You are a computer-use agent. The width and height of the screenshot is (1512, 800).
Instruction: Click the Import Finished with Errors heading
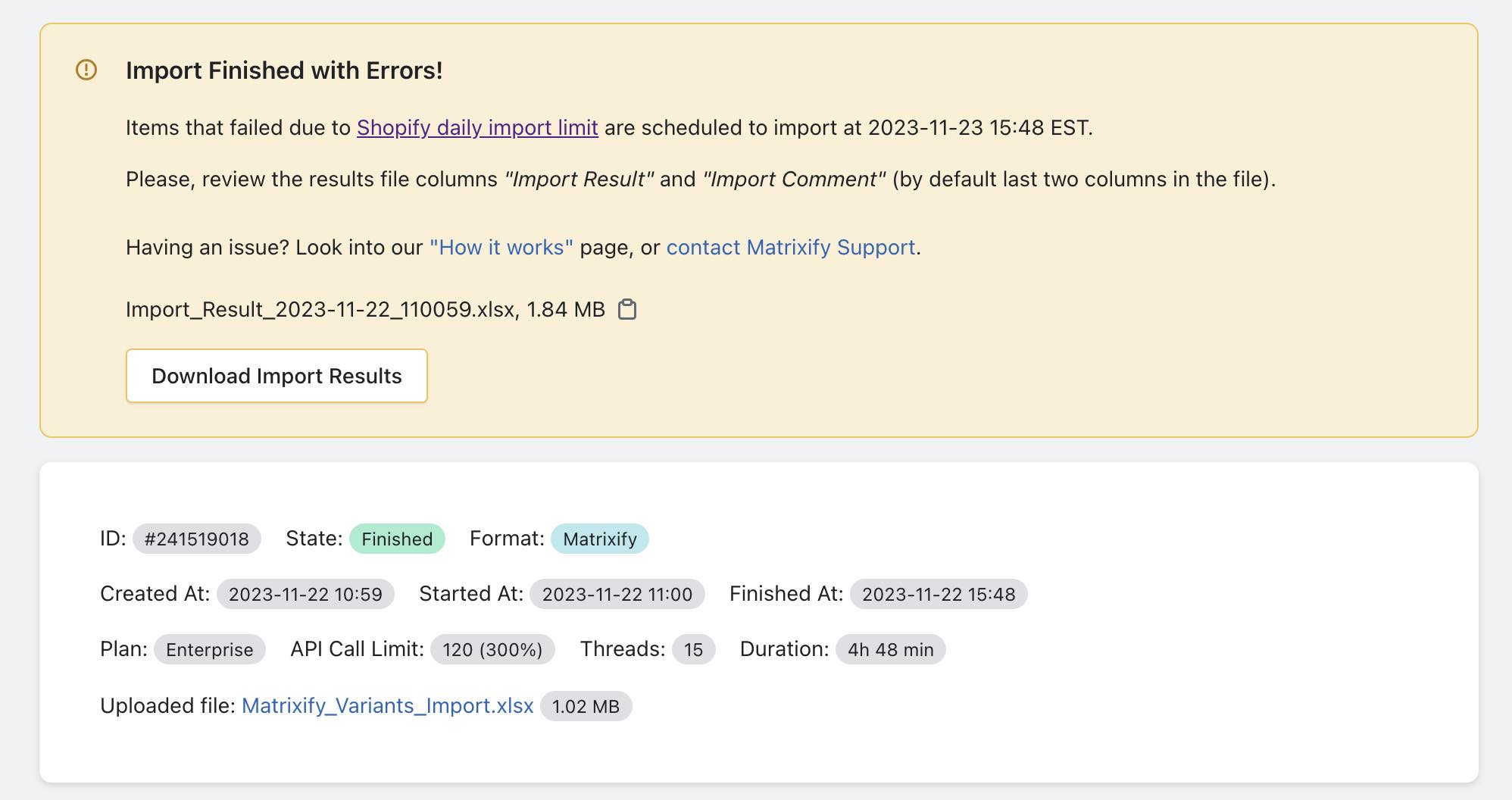pyautogui.click(x=286, y=70)
